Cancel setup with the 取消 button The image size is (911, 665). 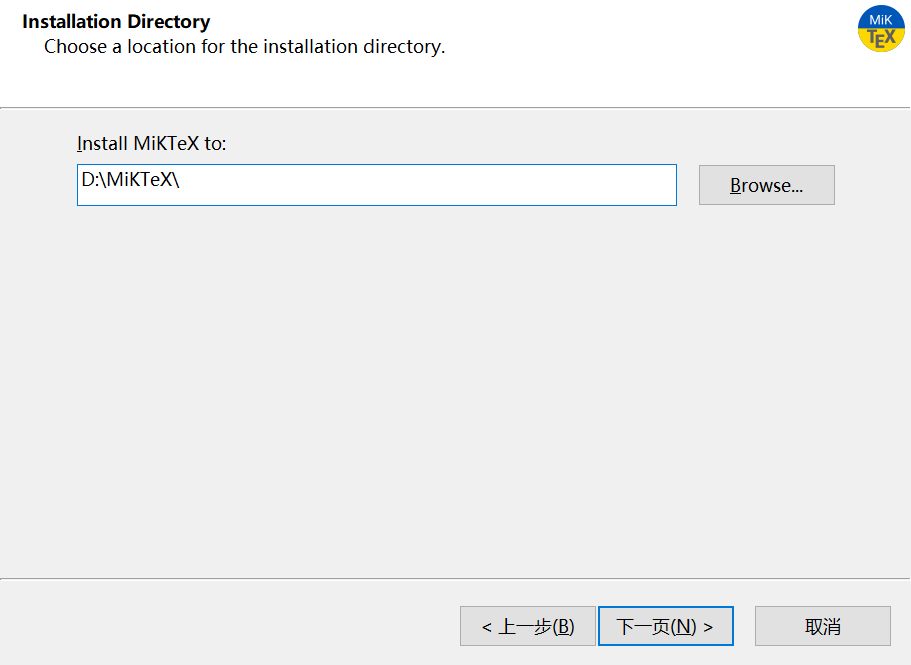823,626
